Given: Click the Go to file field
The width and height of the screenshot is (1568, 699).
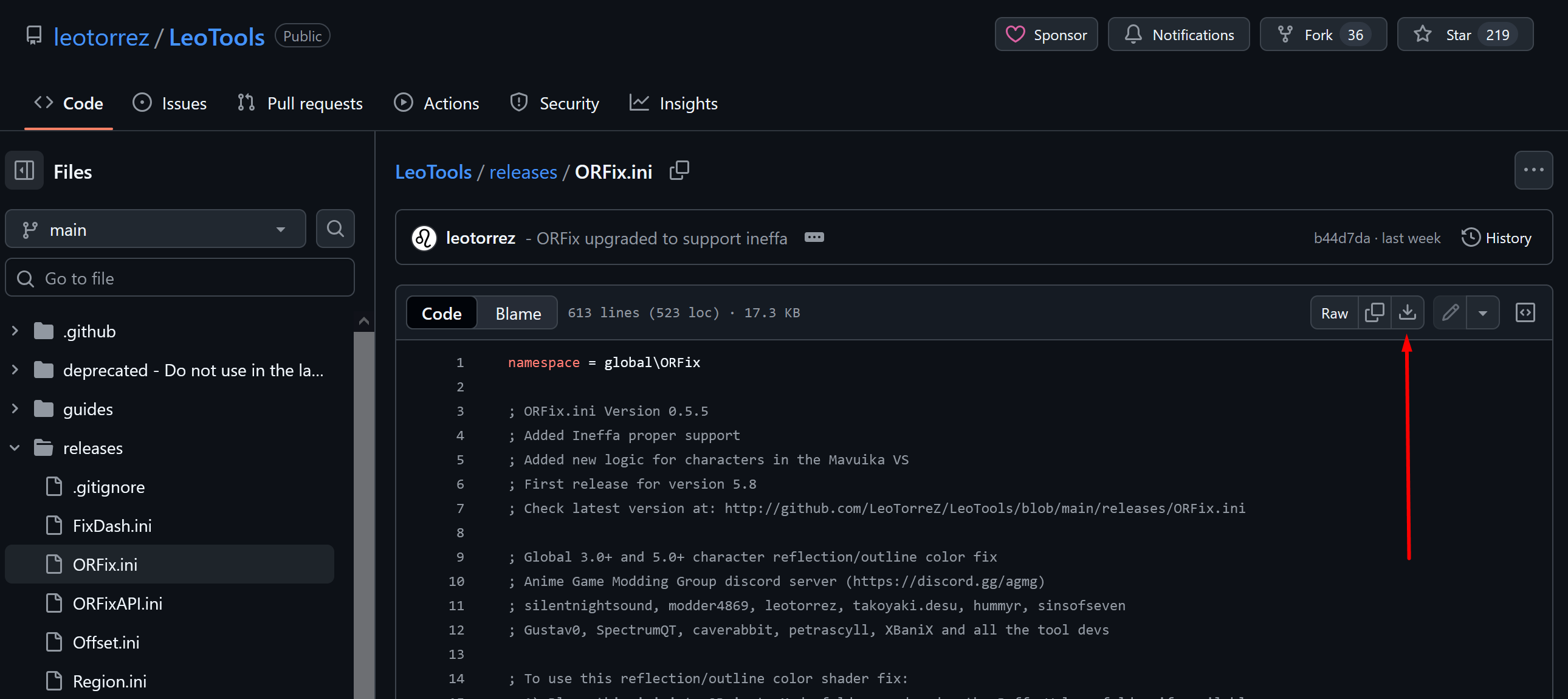Looking at the screenshot, I should pyautogui.click(x=179, y=278).
